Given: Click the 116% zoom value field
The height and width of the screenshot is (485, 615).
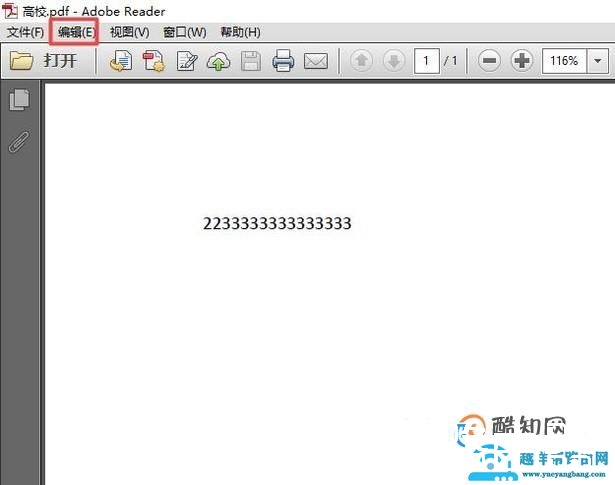Looking at the screenshot, I should pyautogui.click(x=565, y=61).
